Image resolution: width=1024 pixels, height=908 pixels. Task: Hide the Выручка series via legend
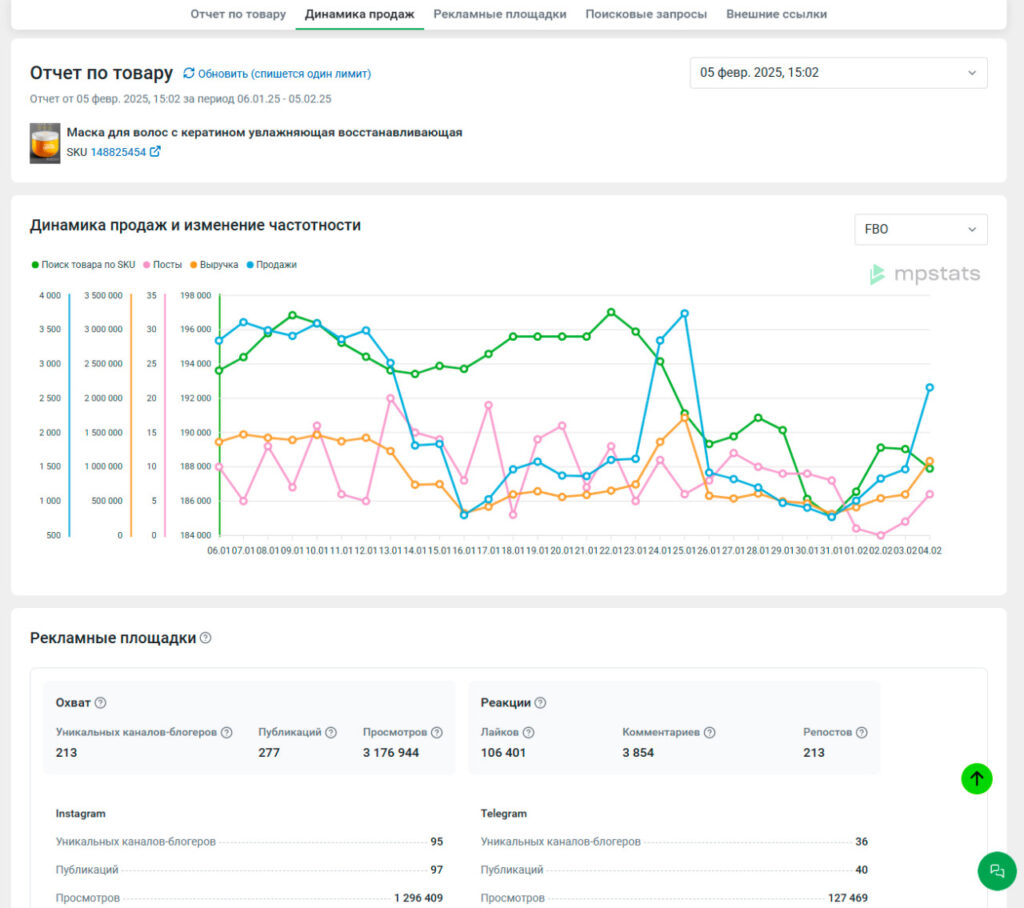[x=213, y=265]
